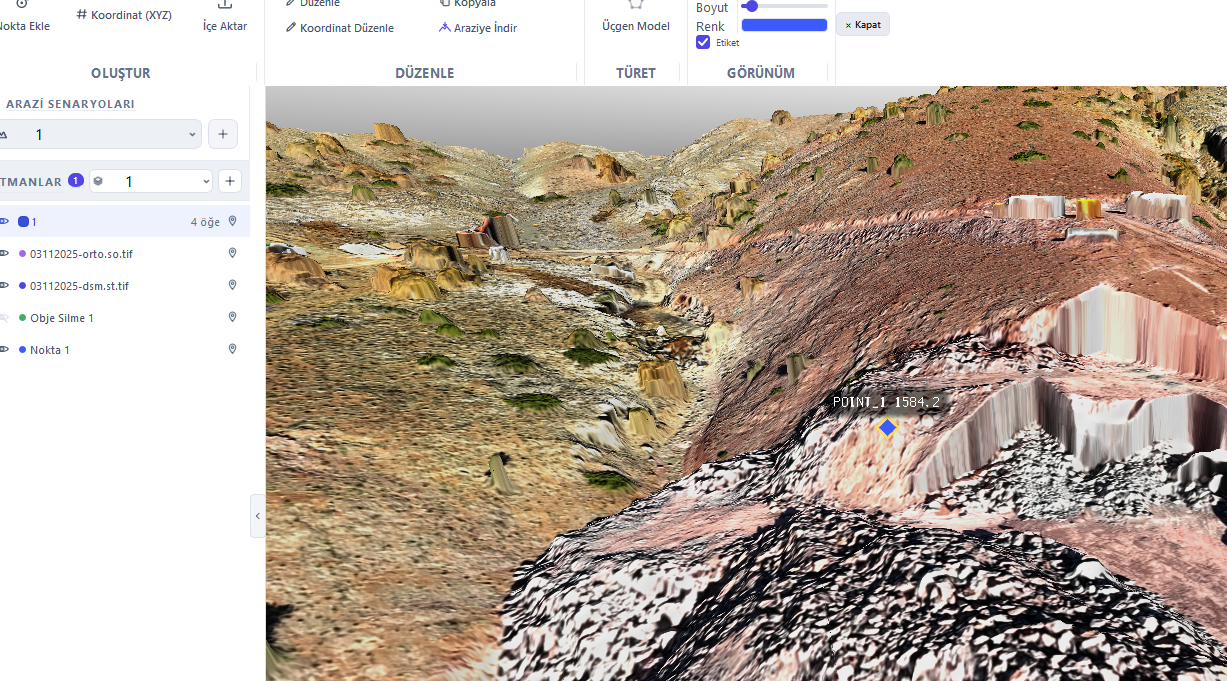Select the 03112025-orto.so.tif layer name
Viewport: 1227px width, 681px height.
click(x=81, y=254)
